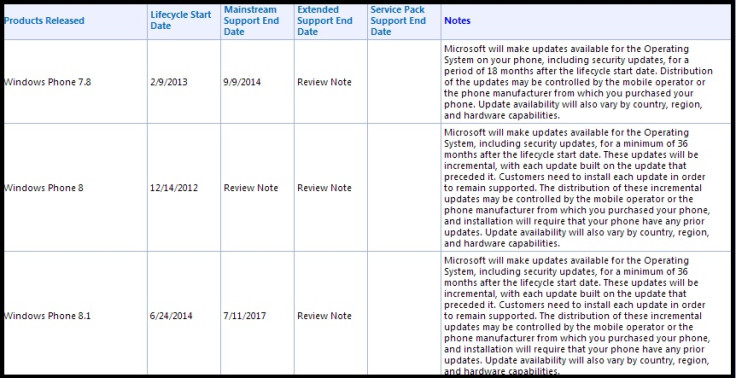Click the Windows Phone 8.1 notes paragraph

pyautogui.click(x=577, y=316)
